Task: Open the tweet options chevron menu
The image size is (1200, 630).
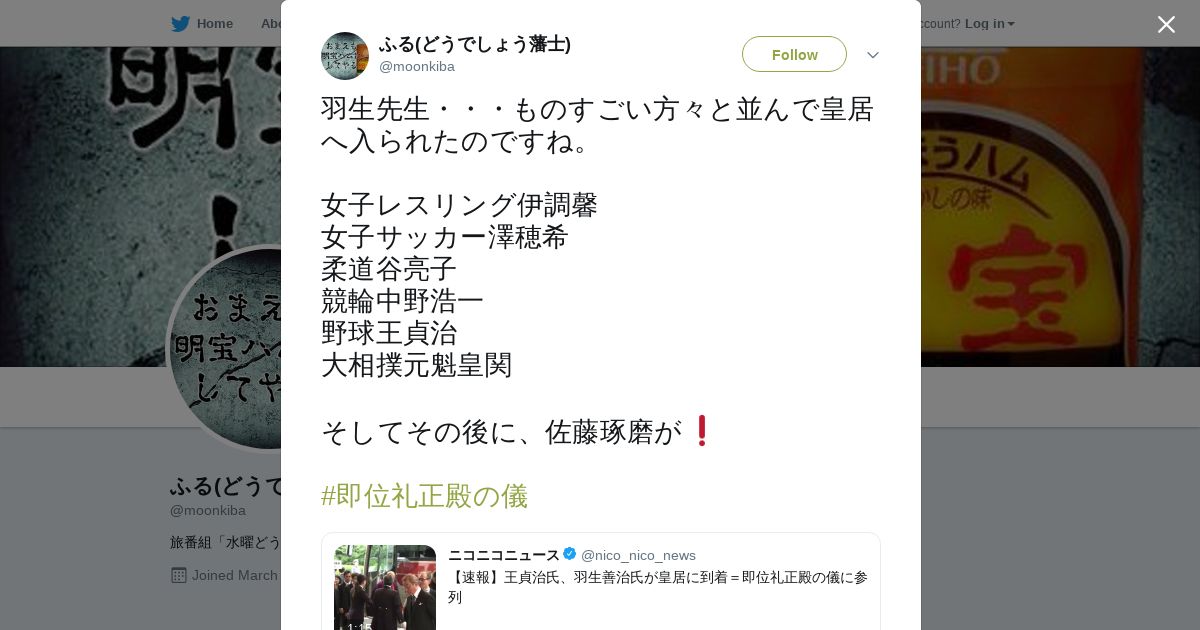Action: (x=873, y=55)
